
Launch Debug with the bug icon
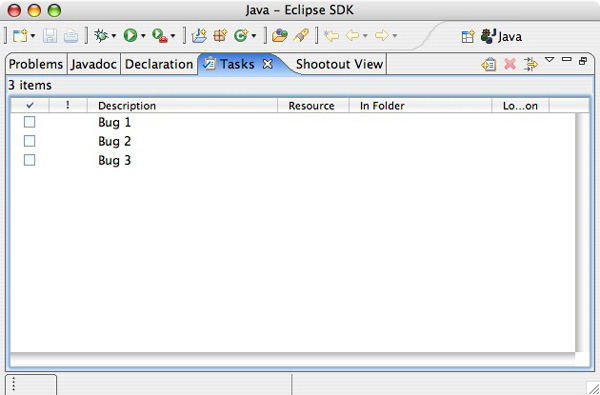pos(102,36)
